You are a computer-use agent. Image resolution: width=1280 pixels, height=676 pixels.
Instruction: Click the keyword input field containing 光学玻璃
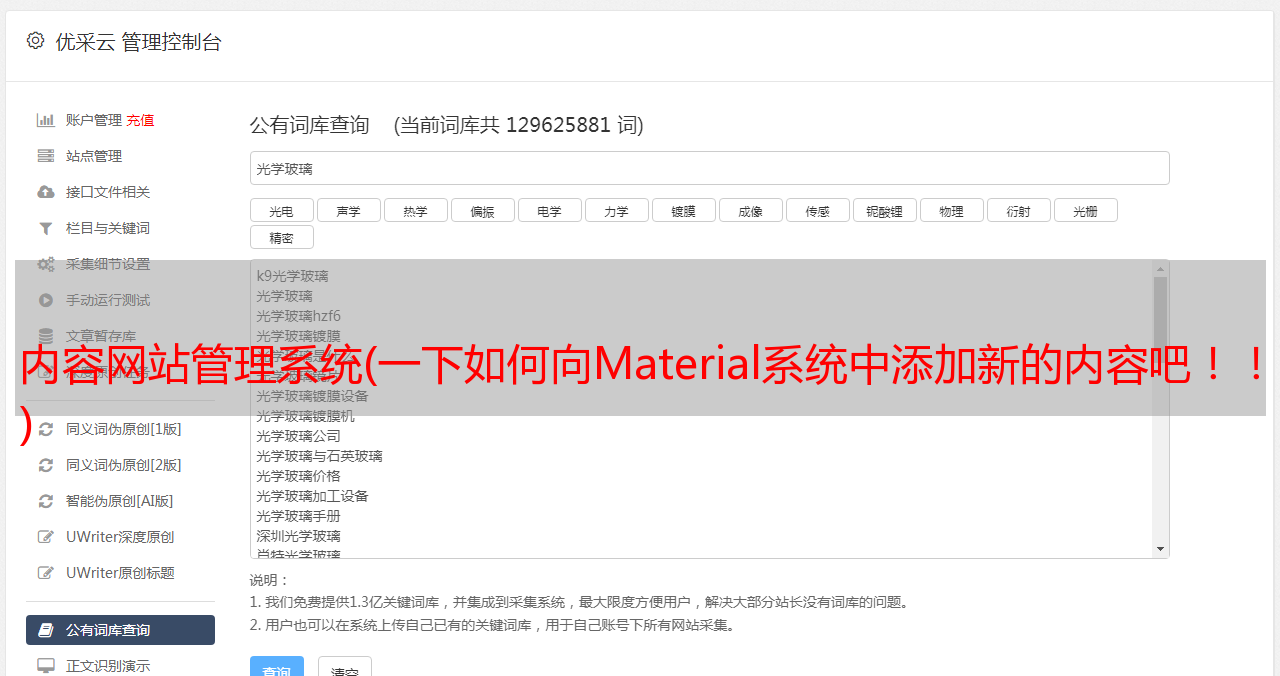pos(709,169)
